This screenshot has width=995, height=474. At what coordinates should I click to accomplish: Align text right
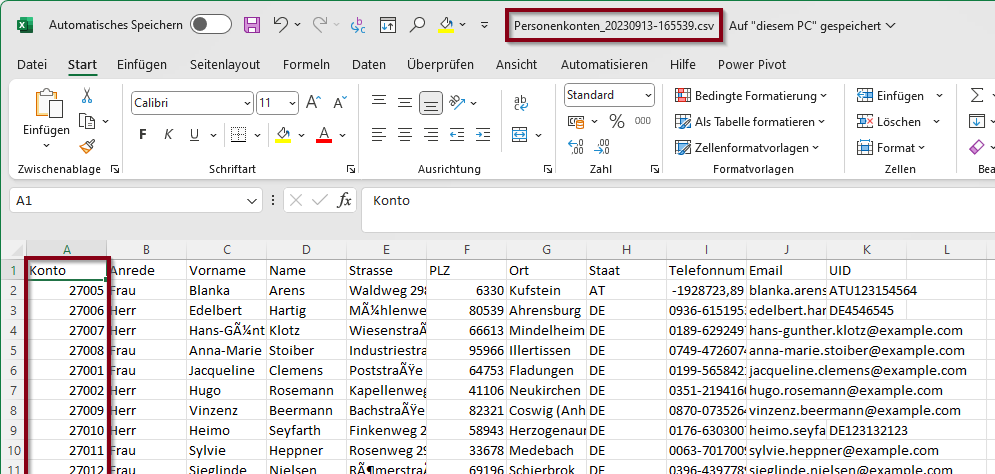coord(431,135)
